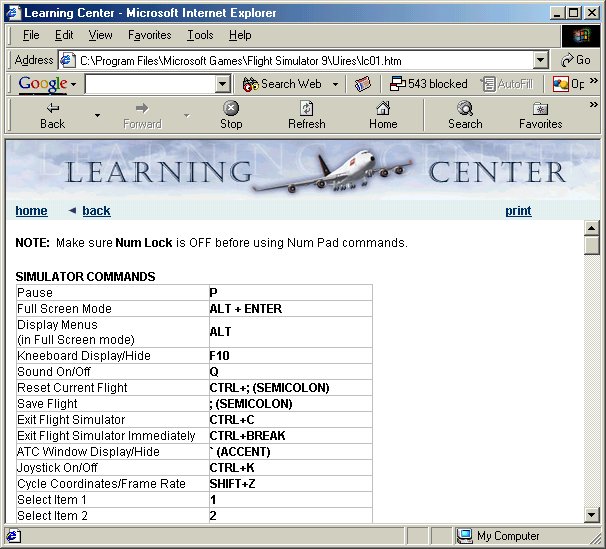Click the vertical scrollbar down arrow
This screenshot has width=606, height=549.
click(591, 513)
